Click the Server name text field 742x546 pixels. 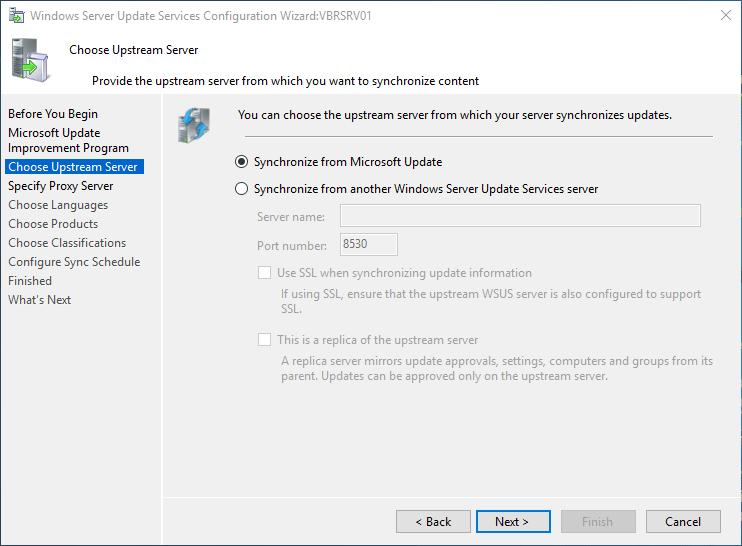pyautogui.click(x=520, y=216)
